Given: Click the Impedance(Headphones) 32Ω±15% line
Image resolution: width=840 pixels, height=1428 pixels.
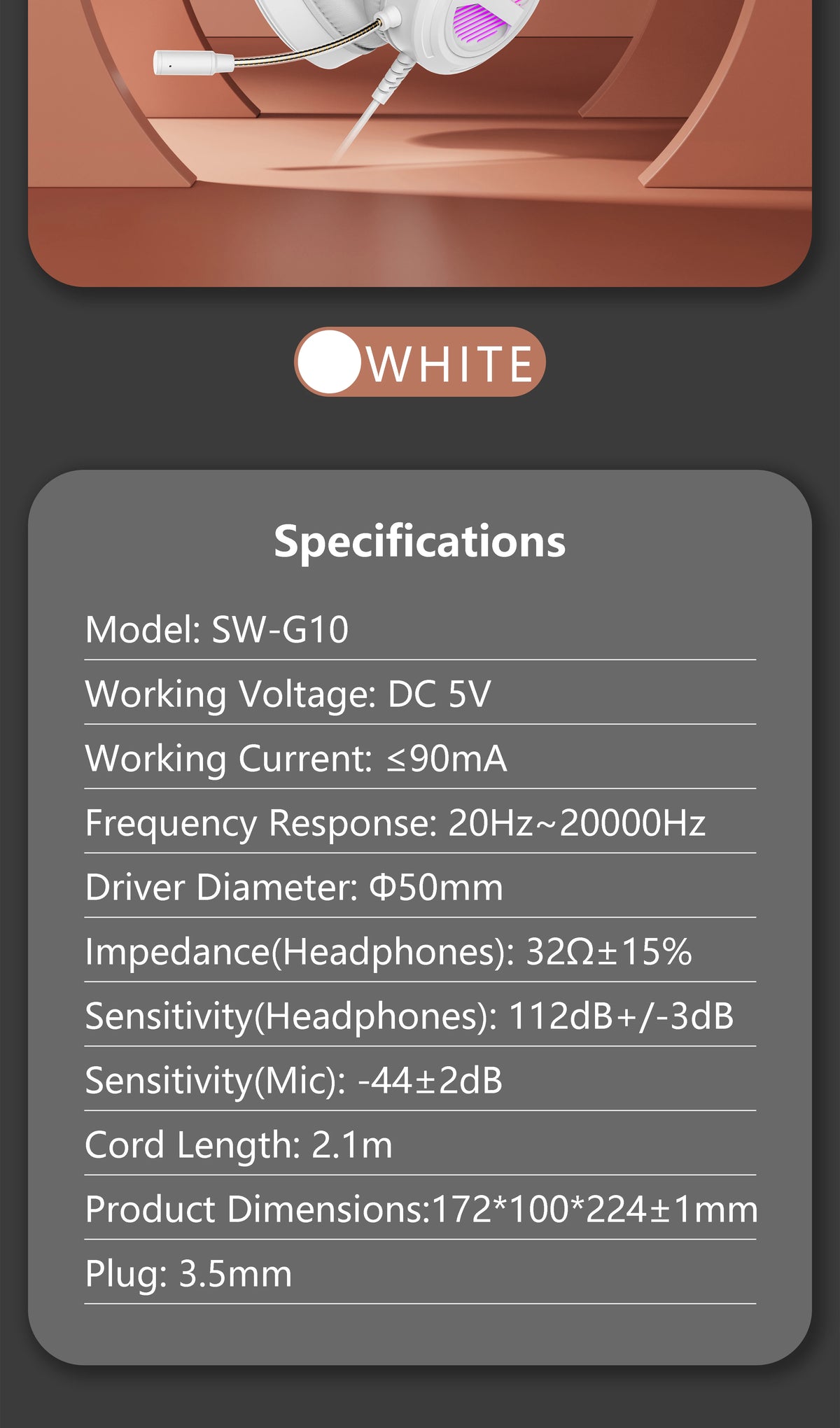Looking at the screenshot, I should point(388,951).
